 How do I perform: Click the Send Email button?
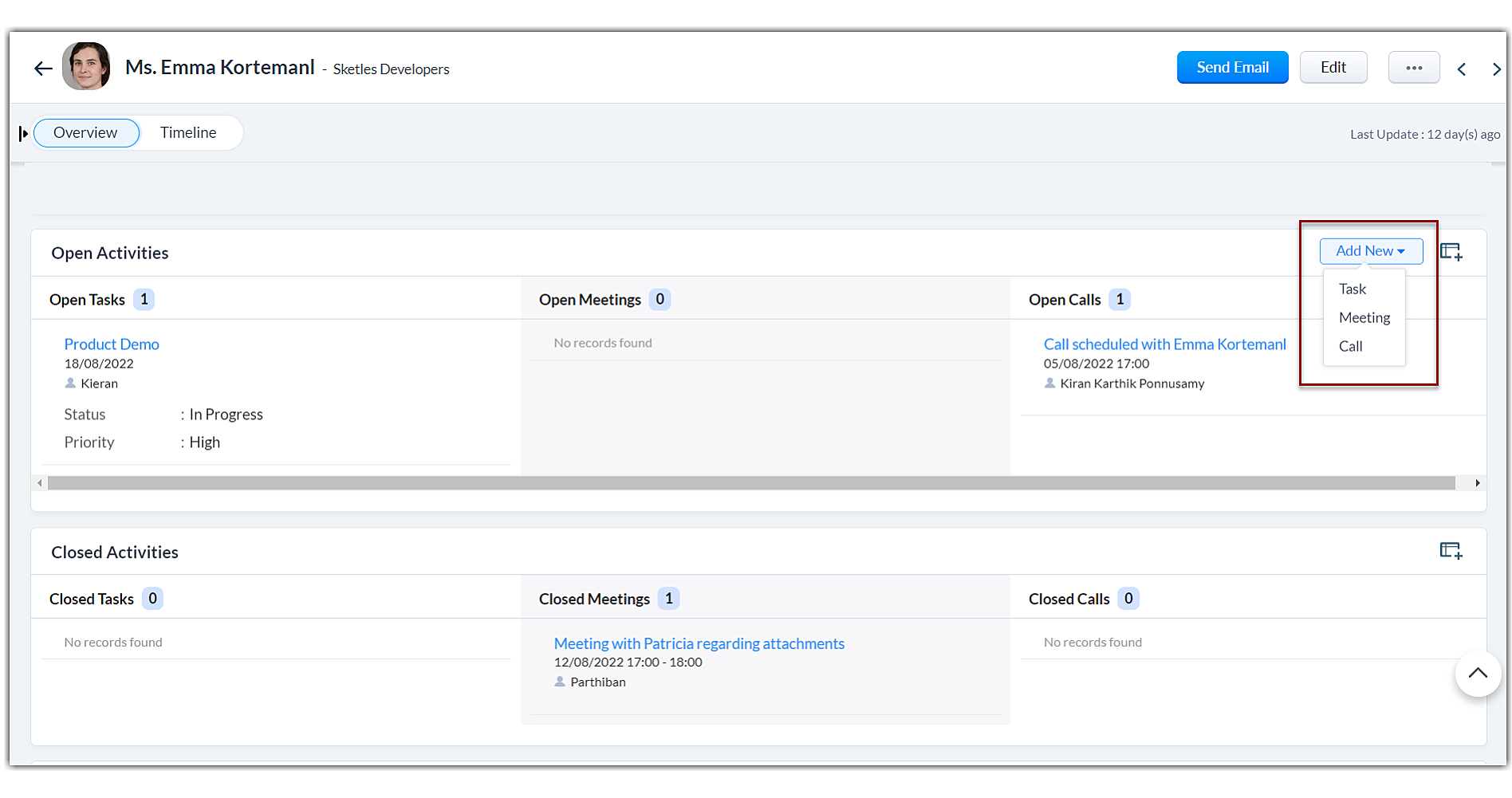click(1232, 68)
